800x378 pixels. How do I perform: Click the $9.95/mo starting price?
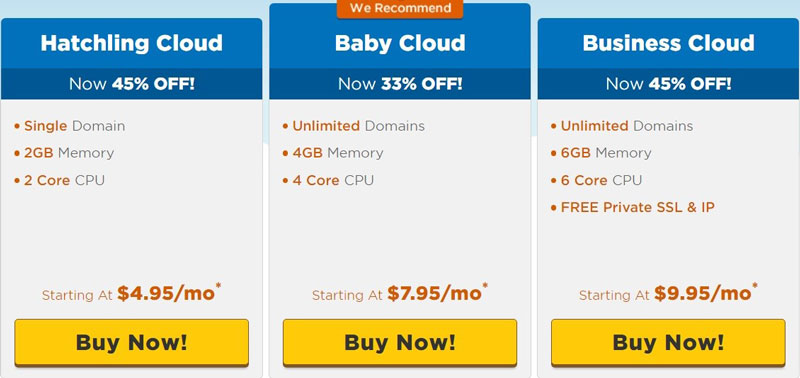coord(703,293)
